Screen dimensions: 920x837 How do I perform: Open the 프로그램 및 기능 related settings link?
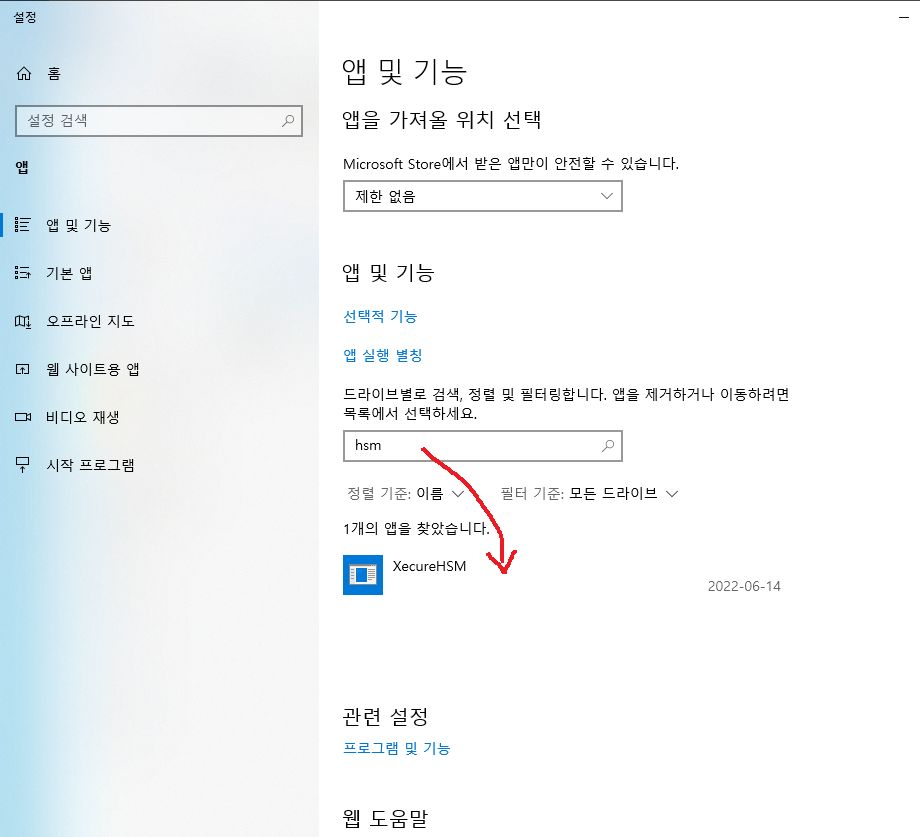point(396,748)
